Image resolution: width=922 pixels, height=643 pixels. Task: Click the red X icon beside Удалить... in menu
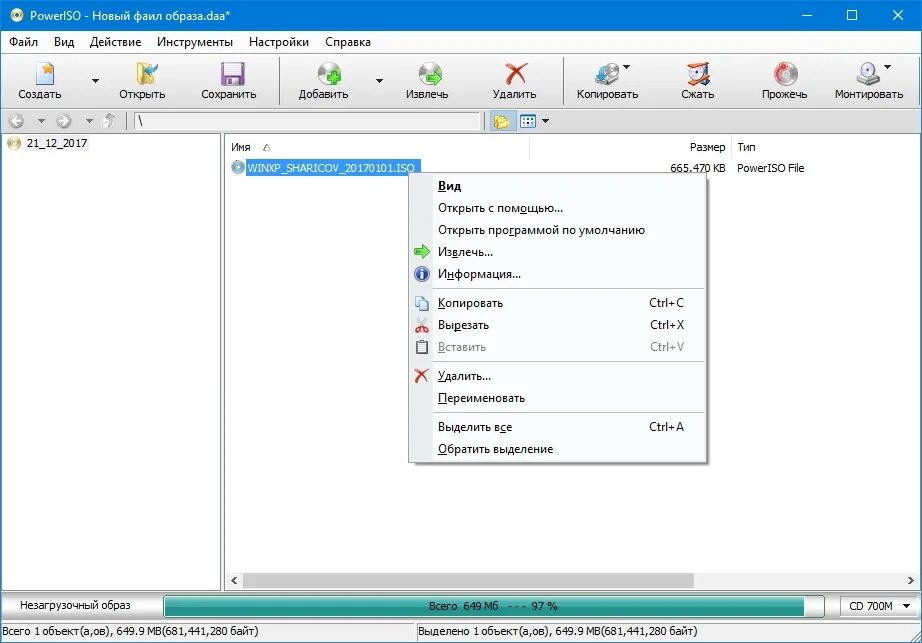[x=421, y=376]
